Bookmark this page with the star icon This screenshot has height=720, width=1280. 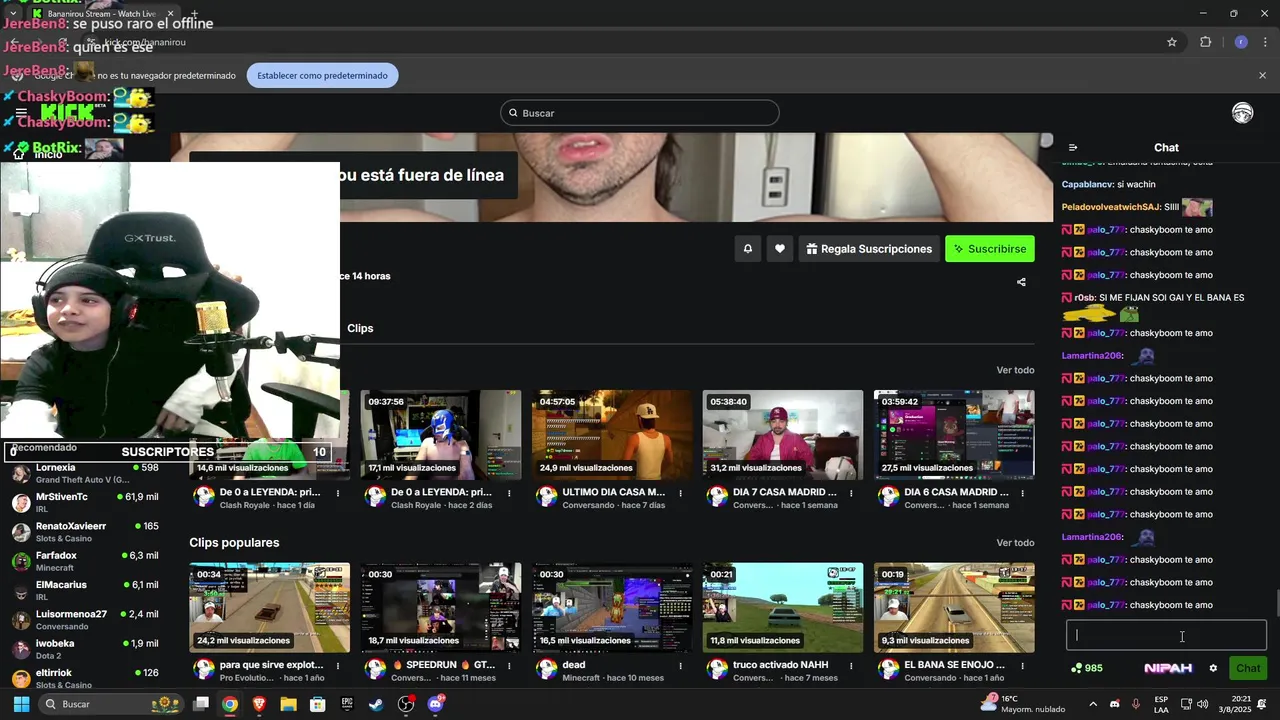coord(1172,42)
